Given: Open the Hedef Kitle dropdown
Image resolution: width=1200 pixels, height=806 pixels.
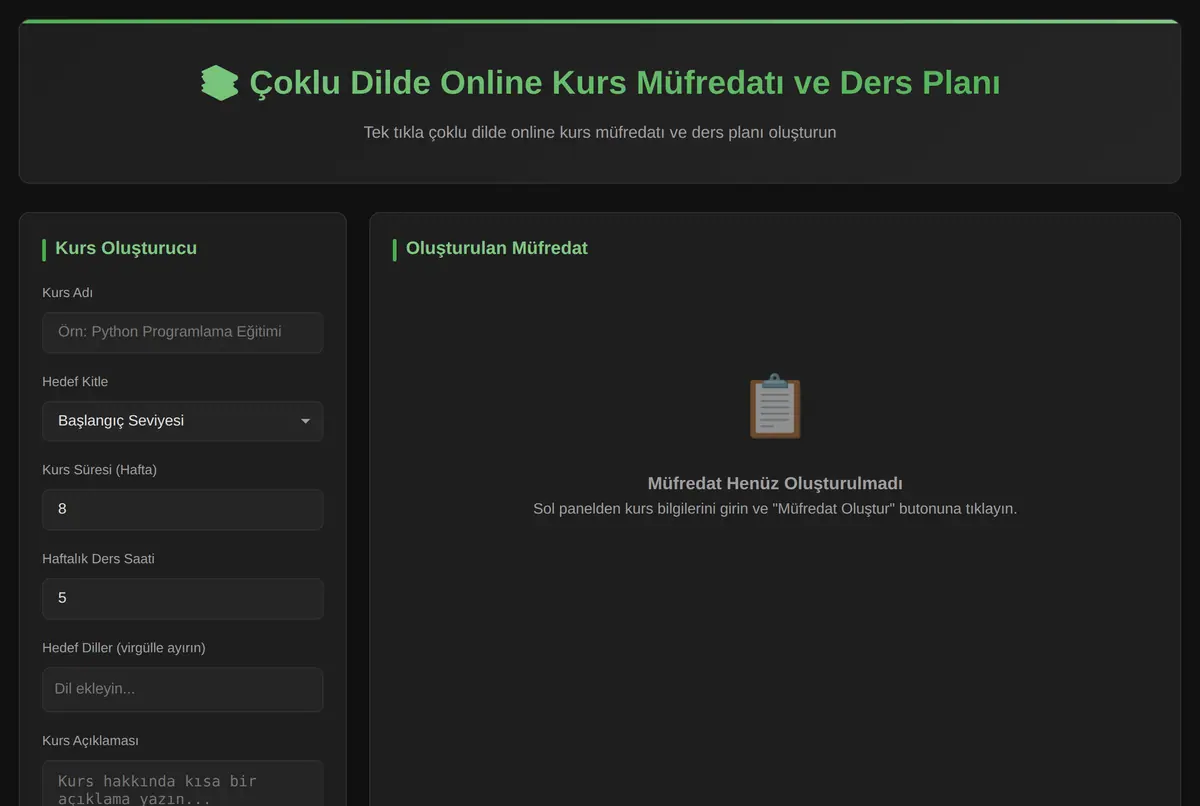Looking at the screenshot, I should click(183, 421).
